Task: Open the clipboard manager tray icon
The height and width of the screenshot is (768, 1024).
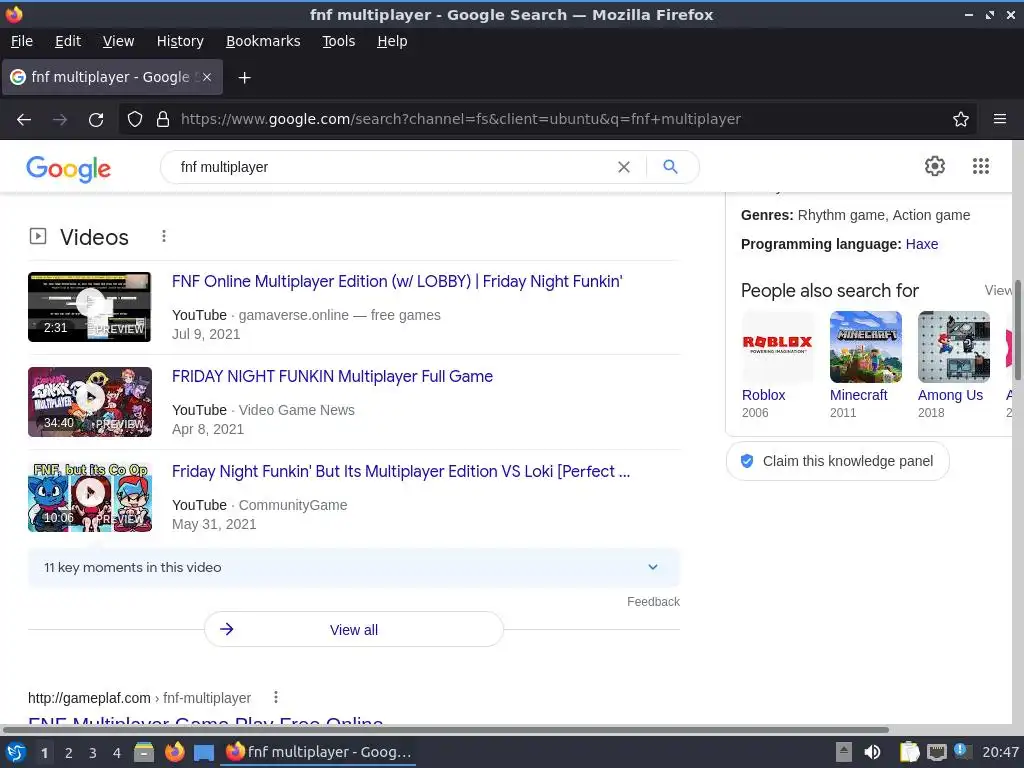Action: pos(908,752)
